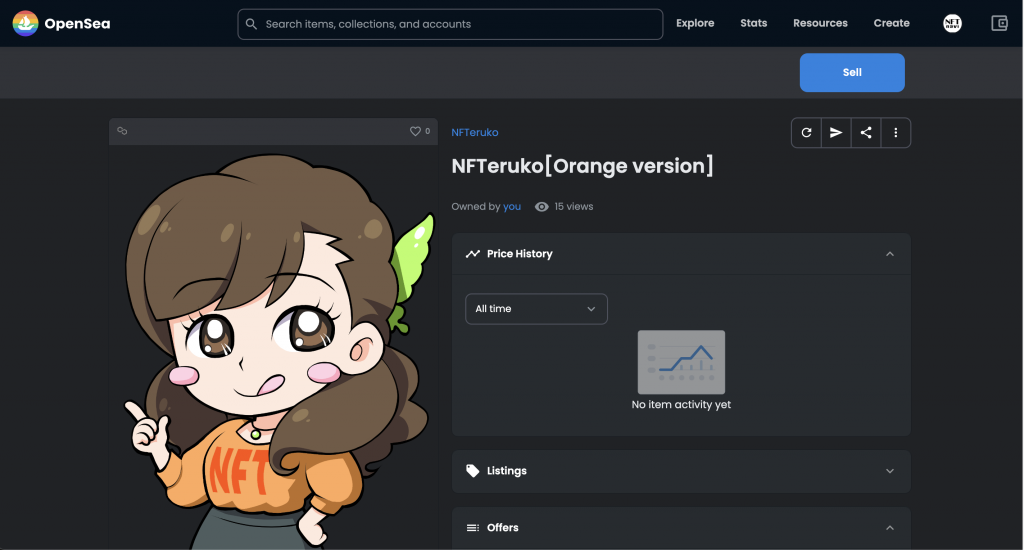This screenshot has width=1024, height=550.
Task: Click the search items input field
Action: coord(450,24)
